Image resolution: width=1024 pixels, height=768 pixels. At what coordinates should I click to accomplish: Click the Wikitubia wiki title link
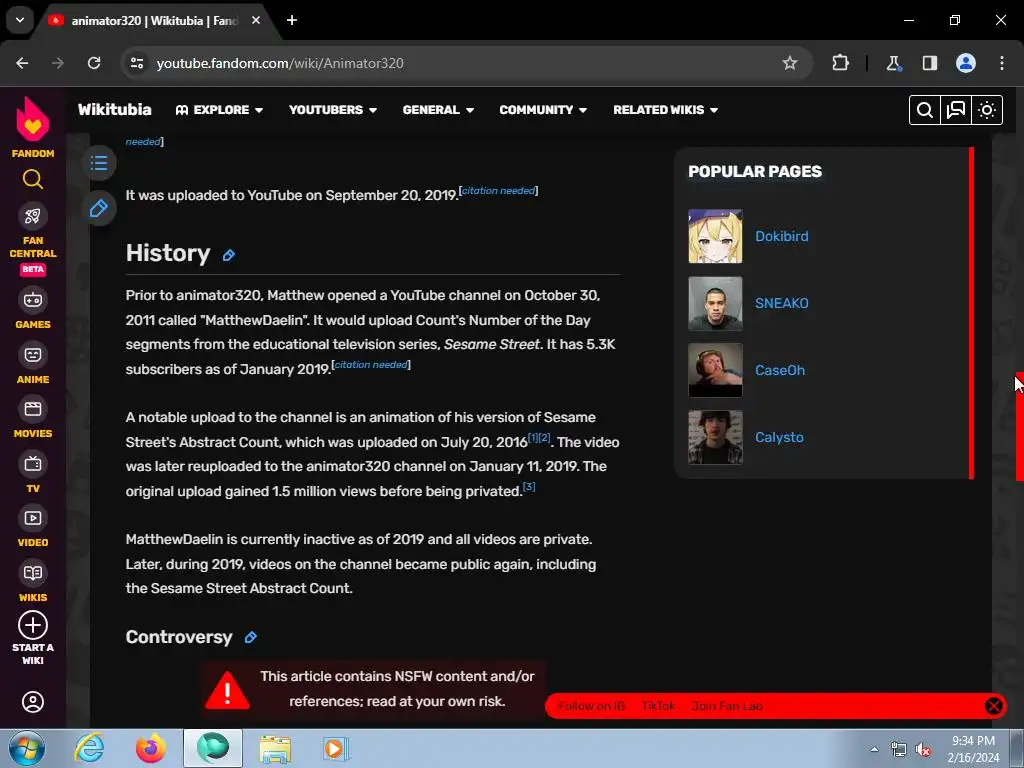(x=115, y=110)
